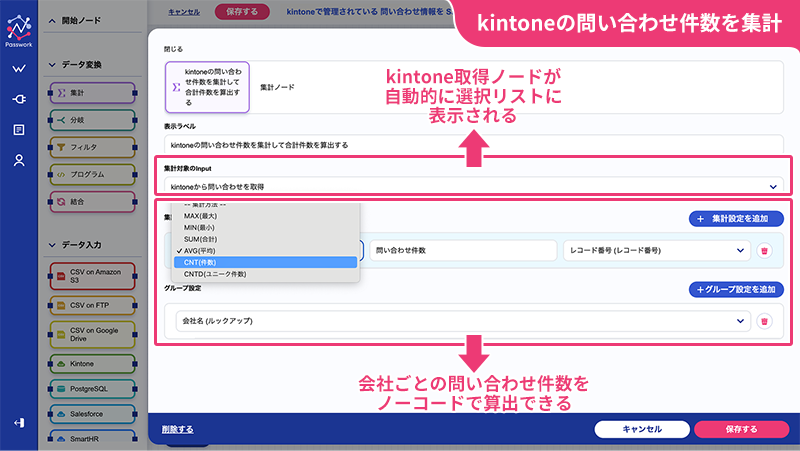Click +グループ設定を追加 button
The width and height of the screenshot is (800, 451).
[x=736, y=289]
